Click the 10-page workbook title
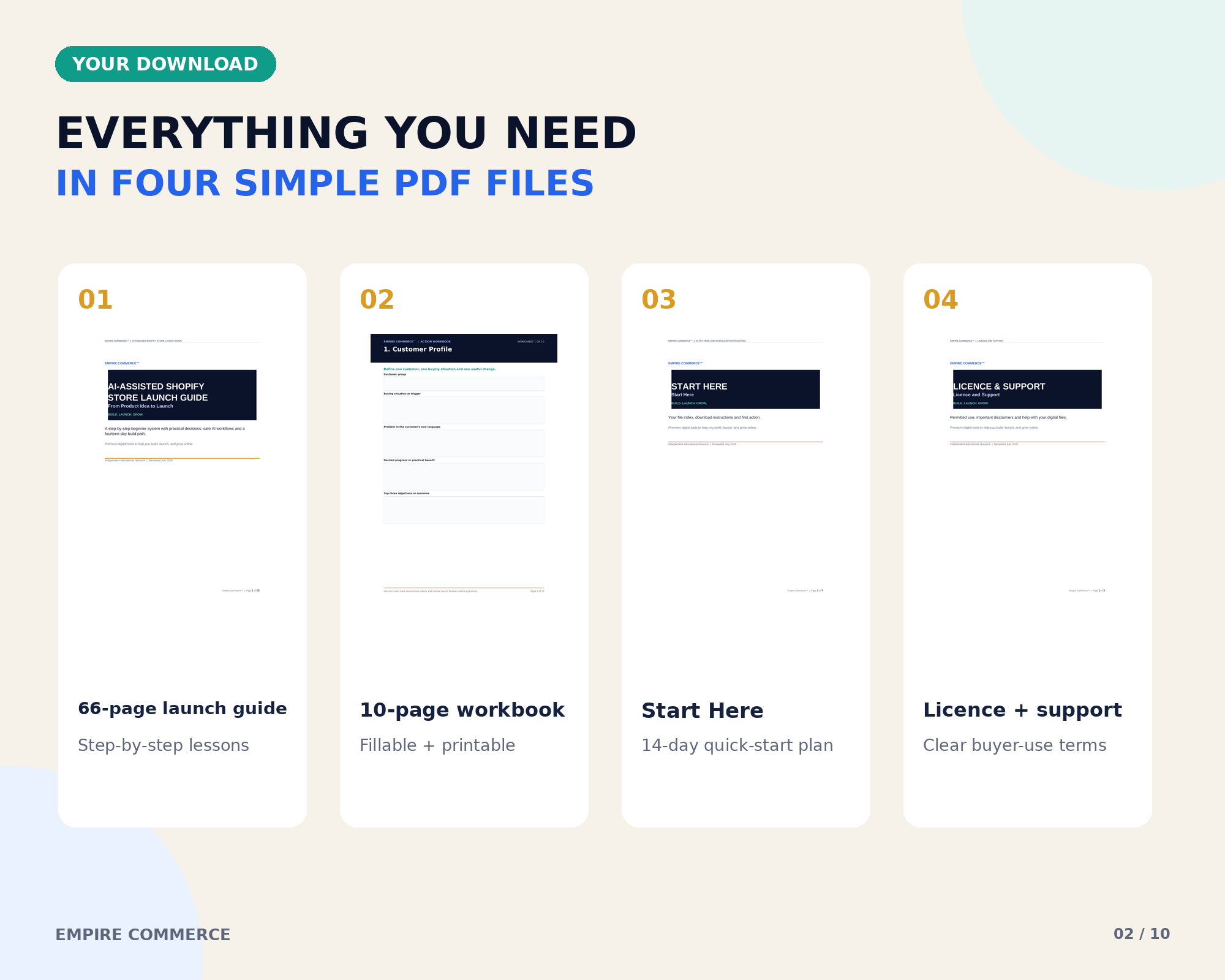This screenshot has width=1225, height=980. pyautogui.click(x=462, y=710)
